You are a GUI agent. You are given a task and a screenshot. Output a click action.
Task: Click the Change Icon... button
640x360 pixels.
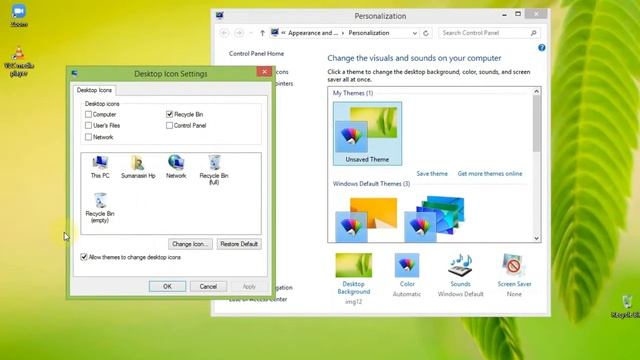pos(190,244)
